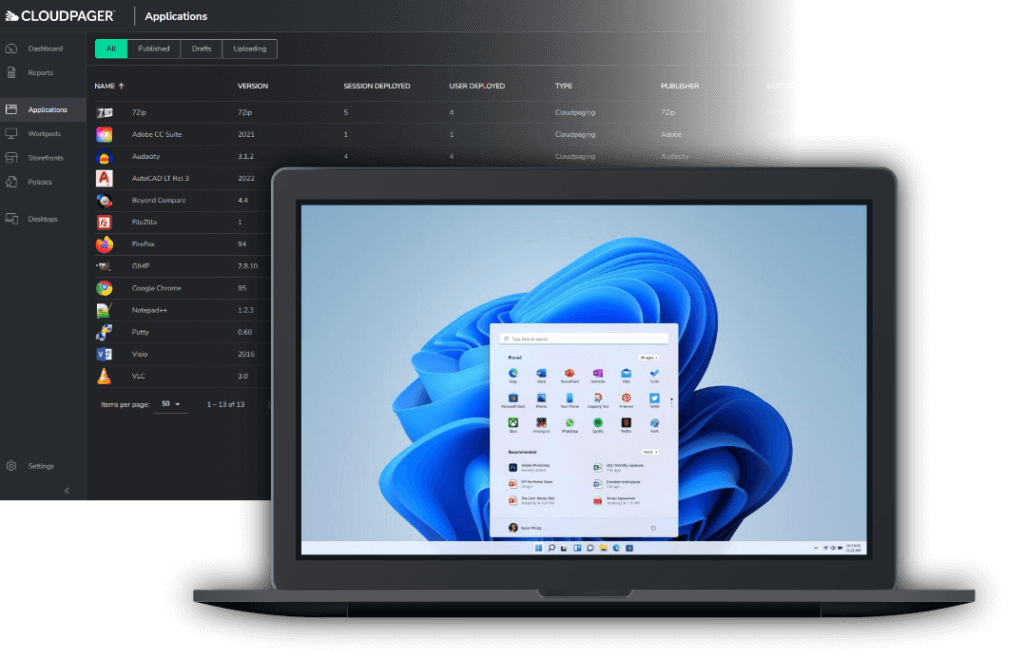Sort by TYPE column header

click(x=564, y=86)
